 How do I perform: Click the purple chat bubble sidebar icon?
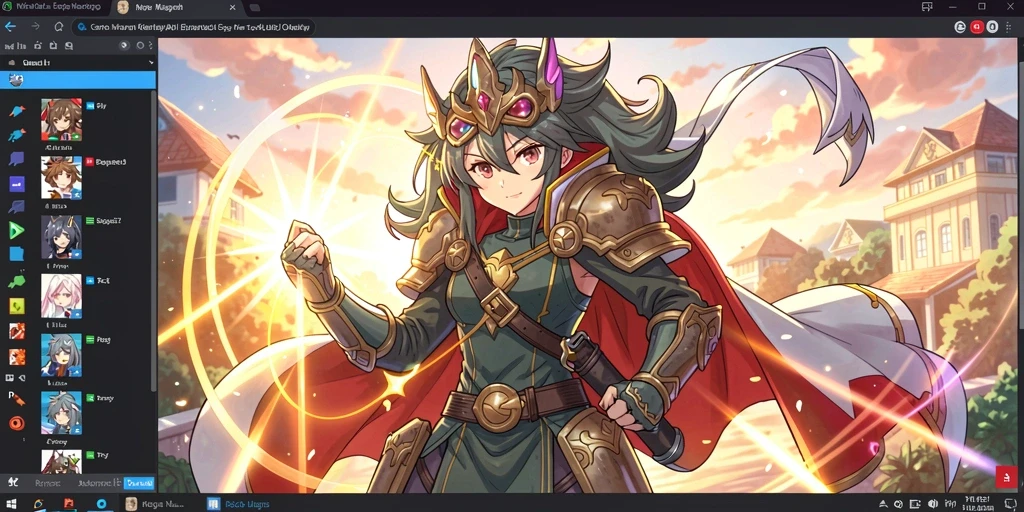click(17, 159)
